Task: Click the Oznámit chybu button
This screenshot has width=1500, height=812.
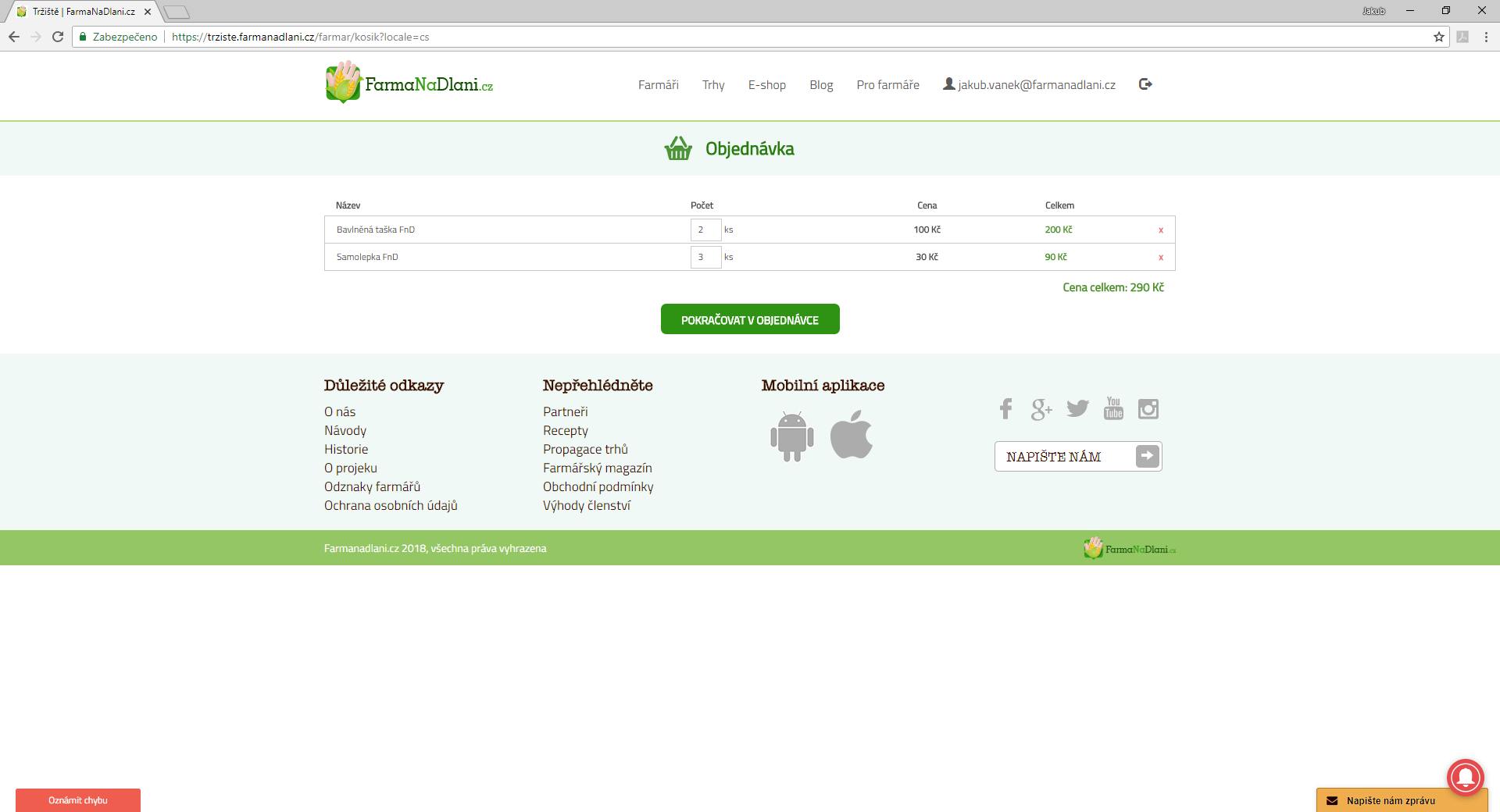Action: coord(78,800)
